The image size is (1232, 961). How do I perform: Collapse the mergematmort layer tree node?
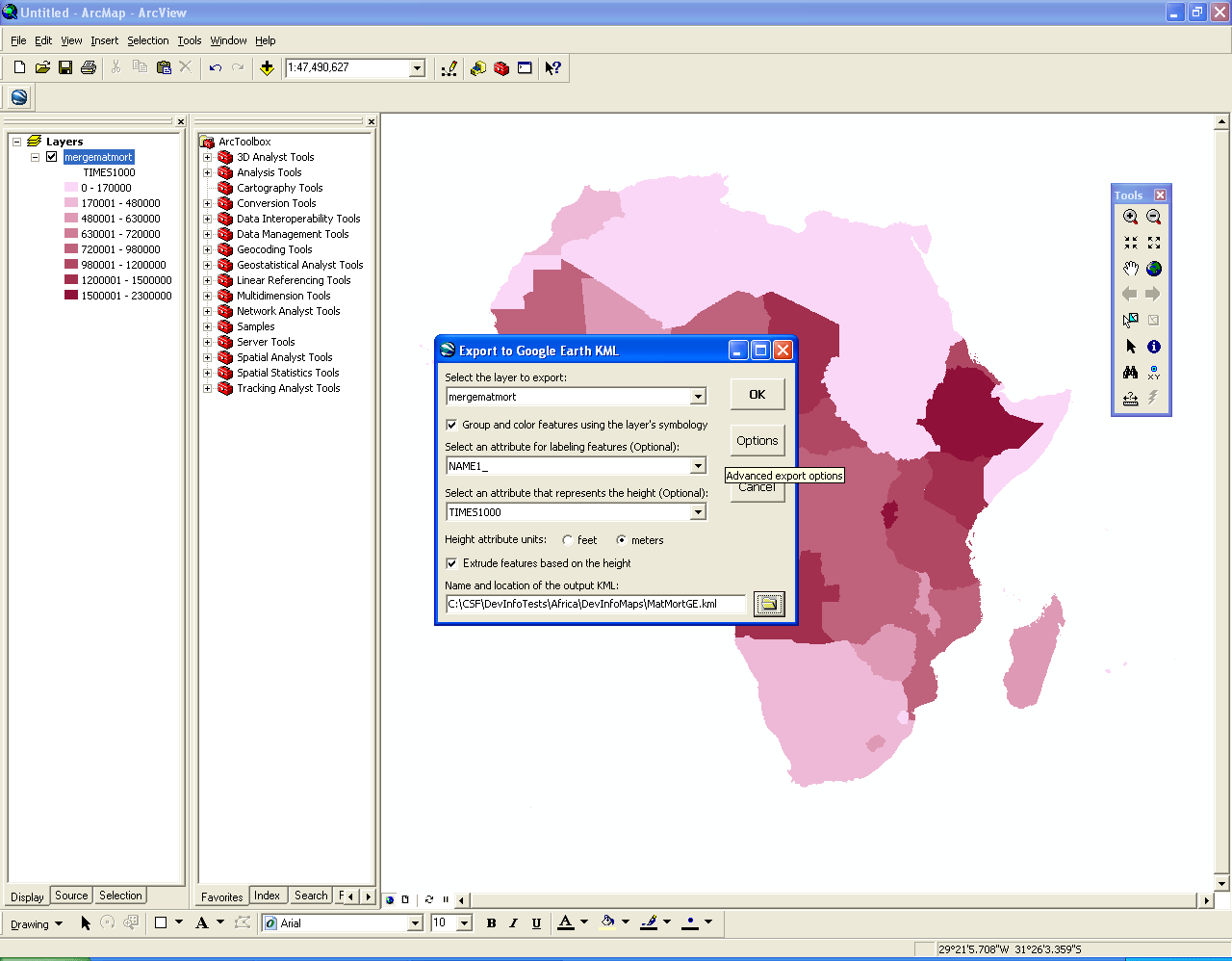click(35, 157)
